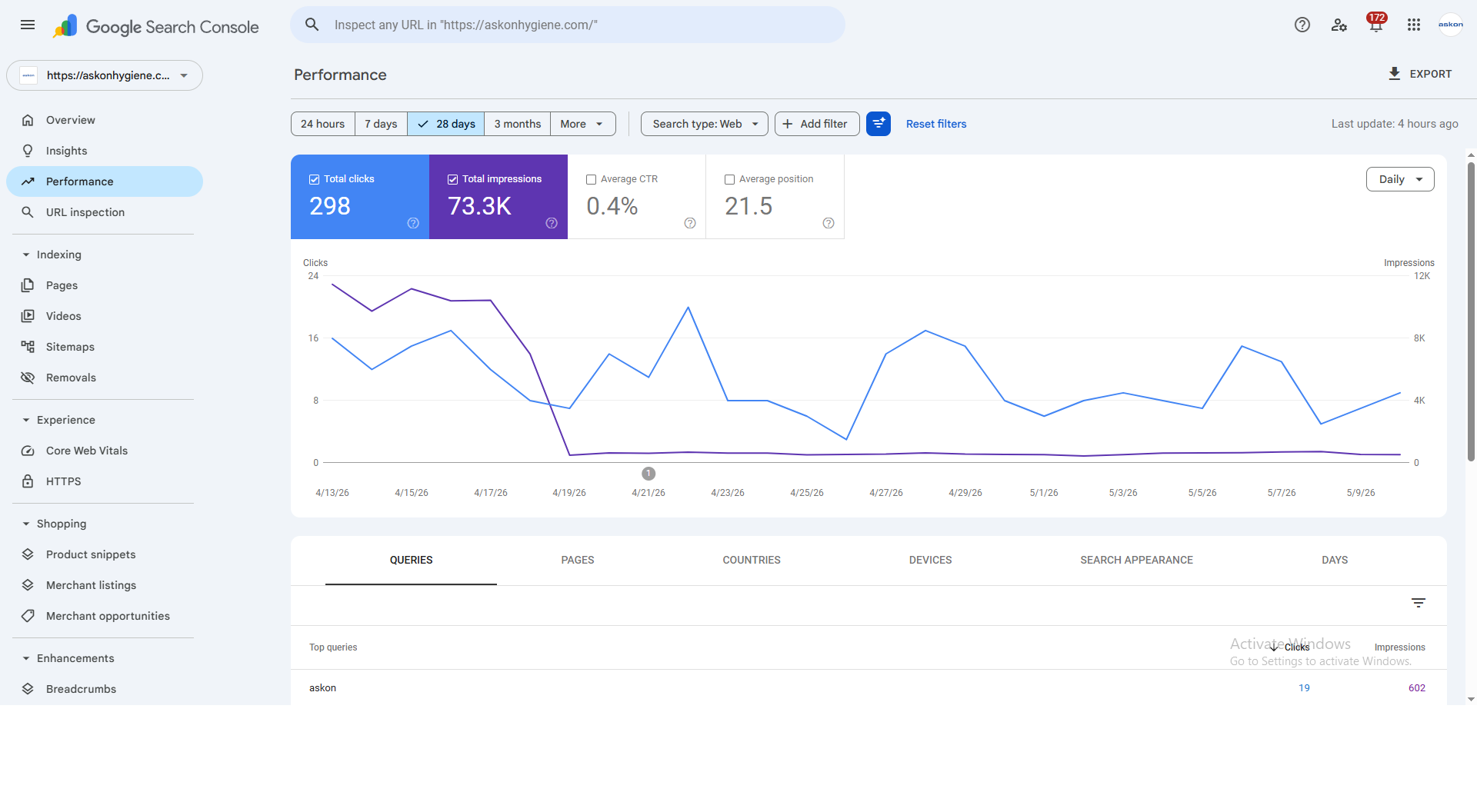Image resolution: width=1477 pixels, height=812 pixels.
Task: Open the property selector dropdown
Action: click(105, 75)
